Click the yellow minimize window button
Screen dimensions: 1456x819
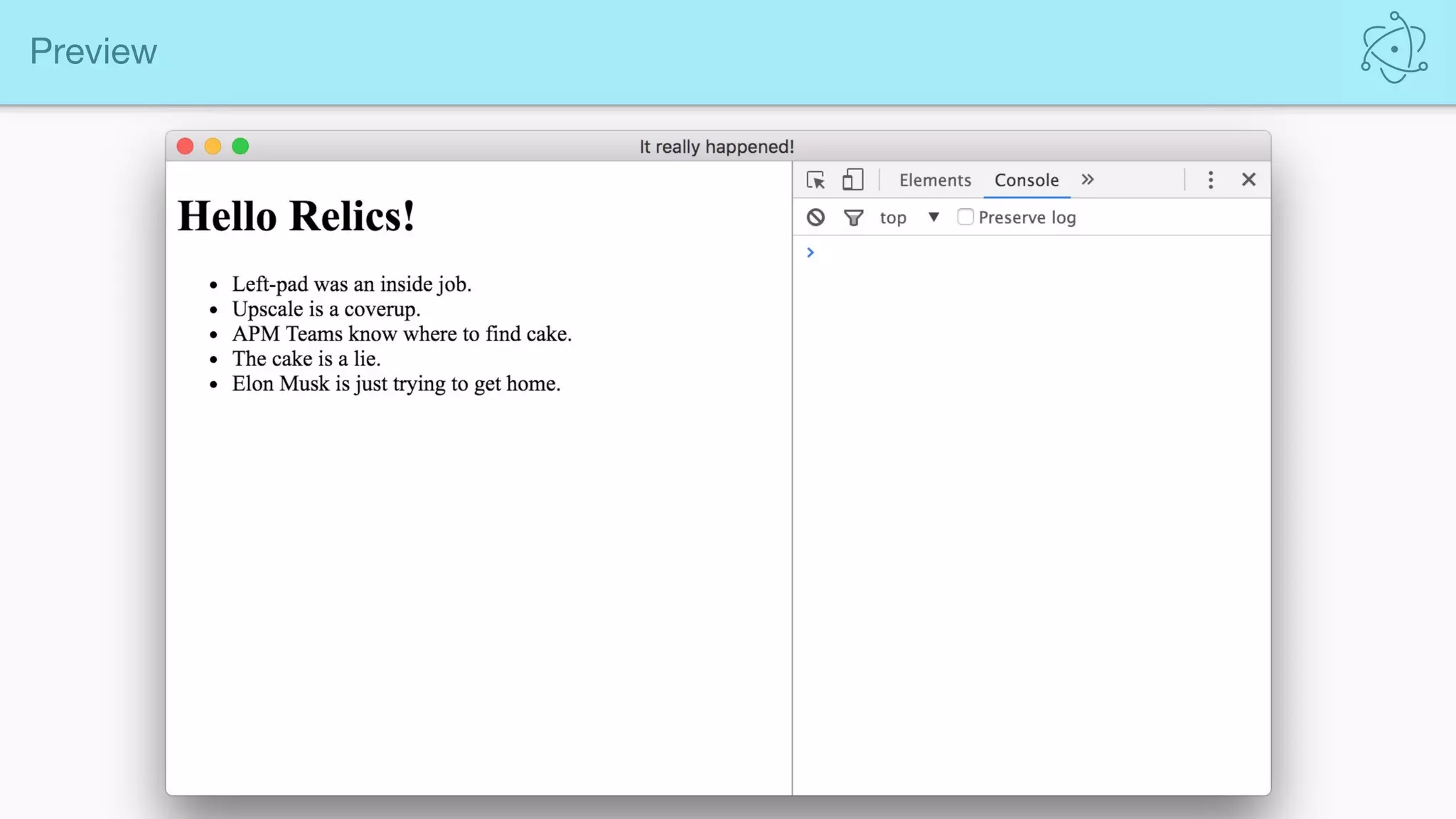(x=213, y=146)
